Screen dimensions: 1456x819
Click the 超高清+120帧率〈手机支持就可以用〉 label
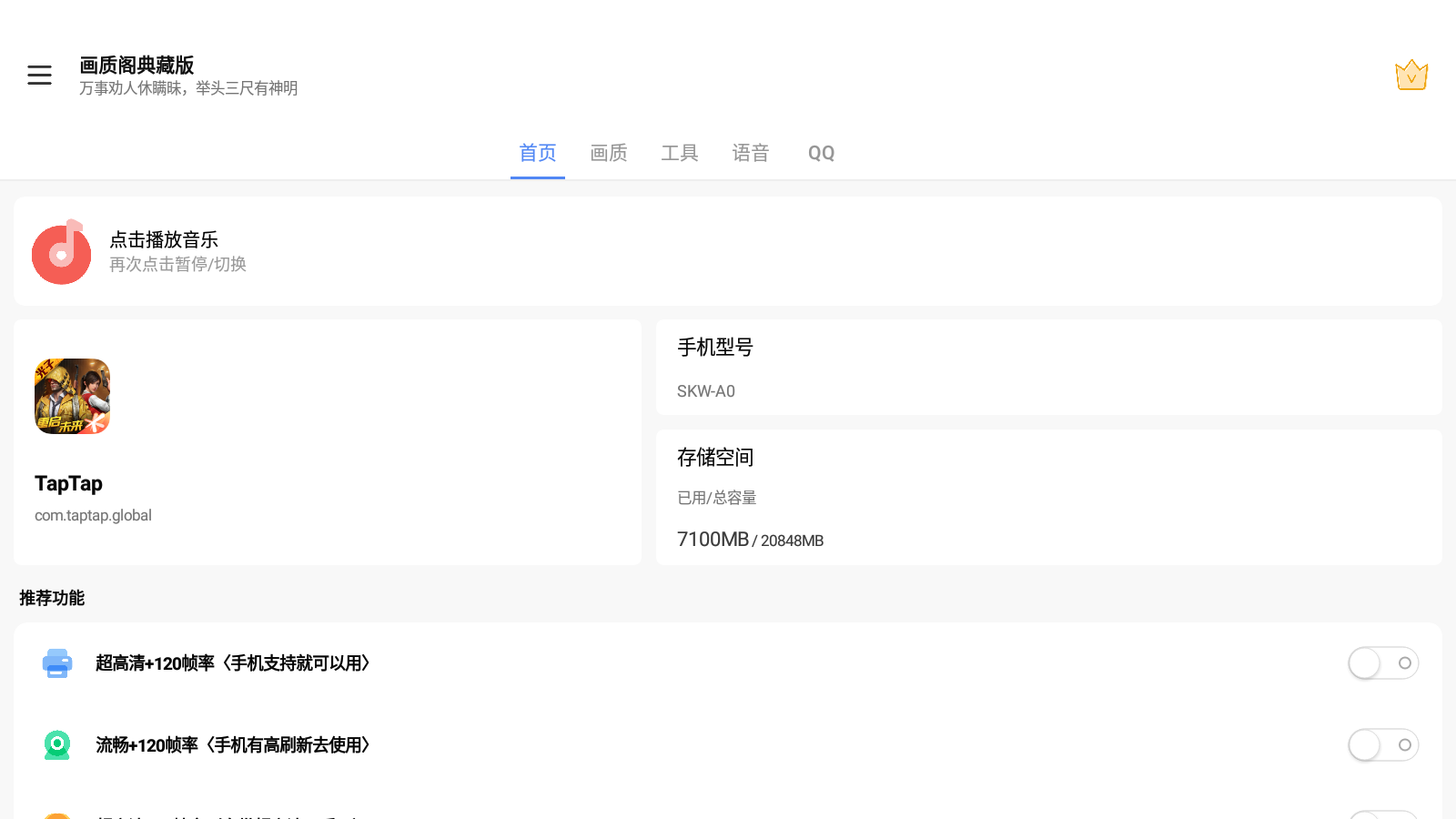[x=233, y=663]
